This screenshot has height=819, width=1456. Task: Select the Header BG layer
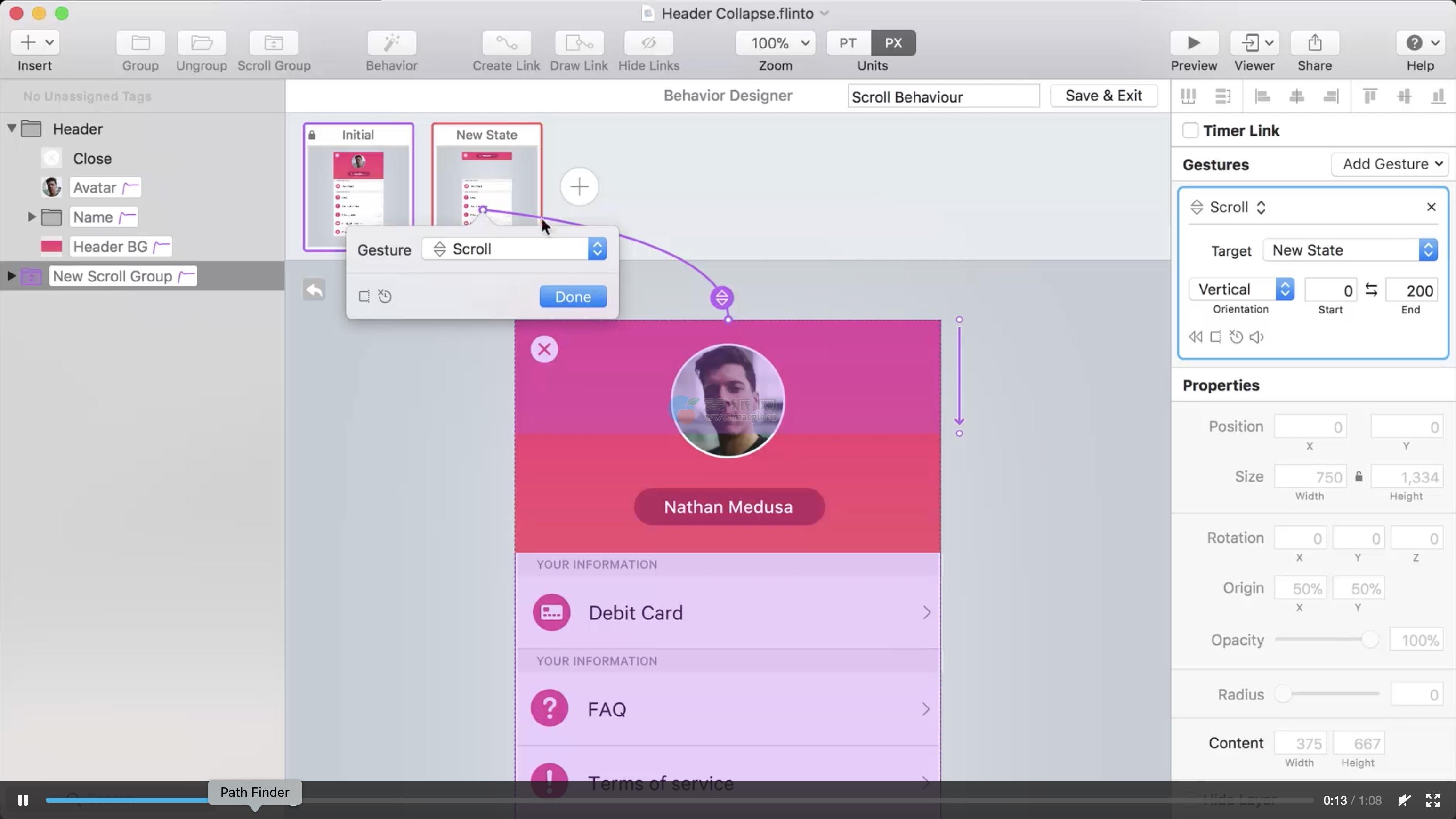[x=110, y=247]
